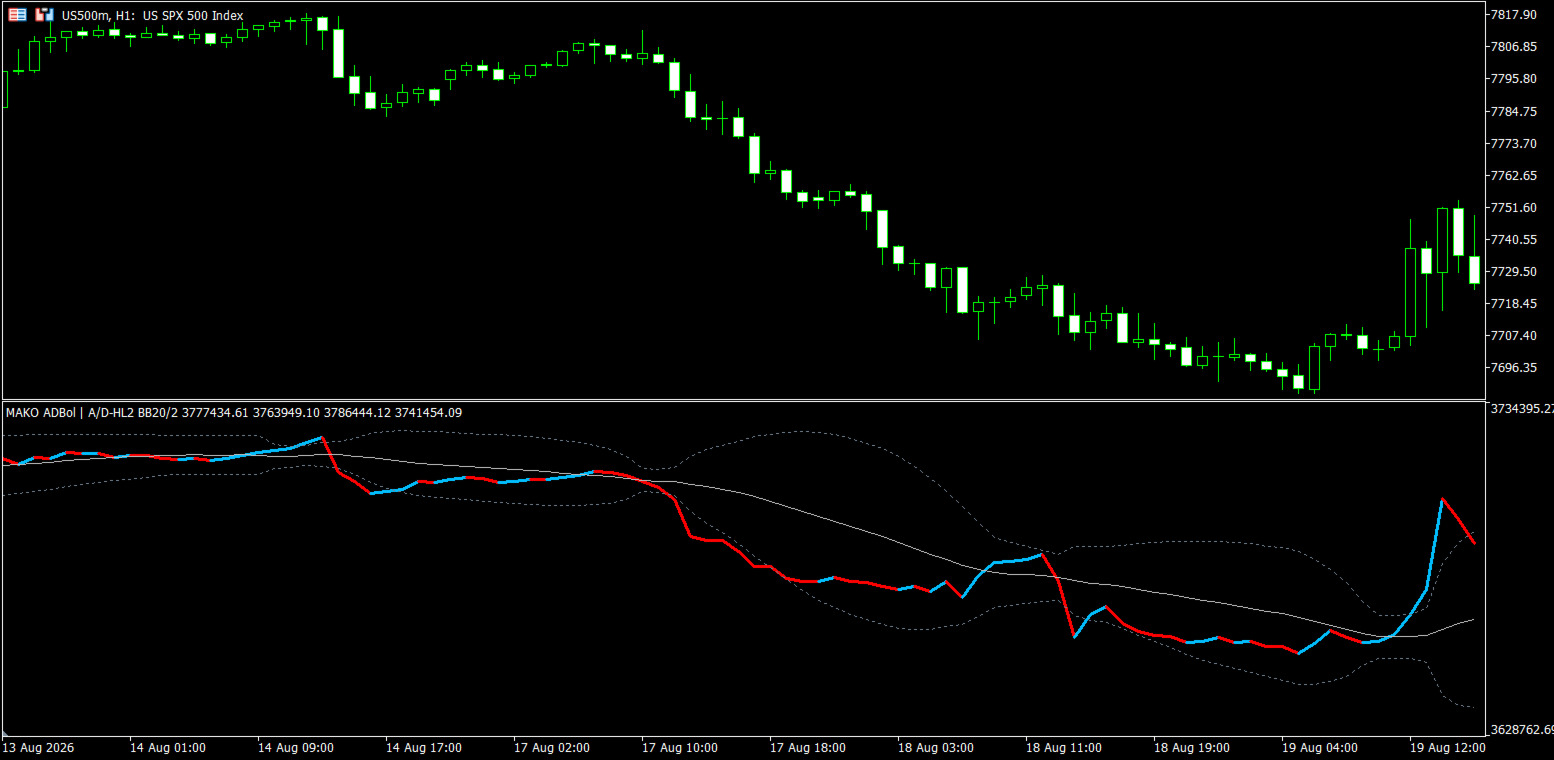Open the Depth of Market icon

pos(44,15)
